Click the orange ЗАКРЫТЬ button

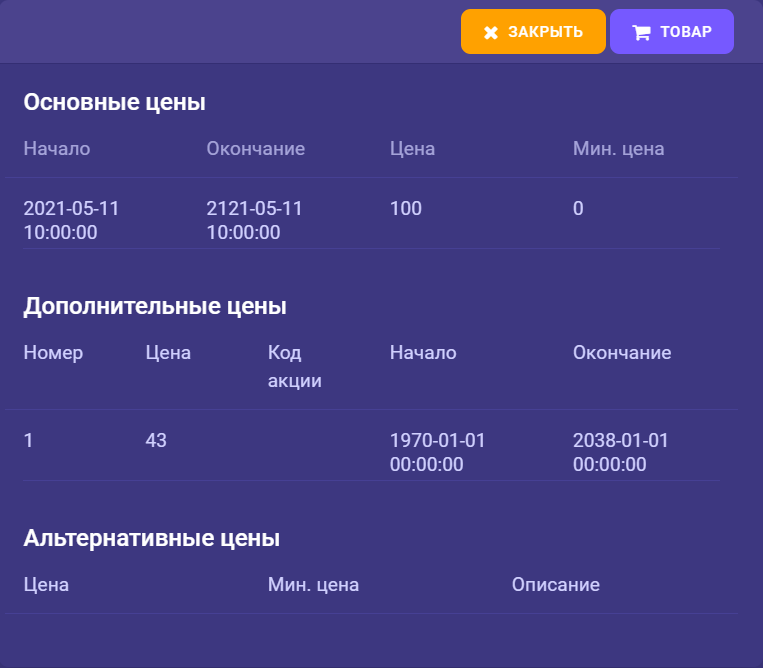pyautogui.click(x=533, y=32)
